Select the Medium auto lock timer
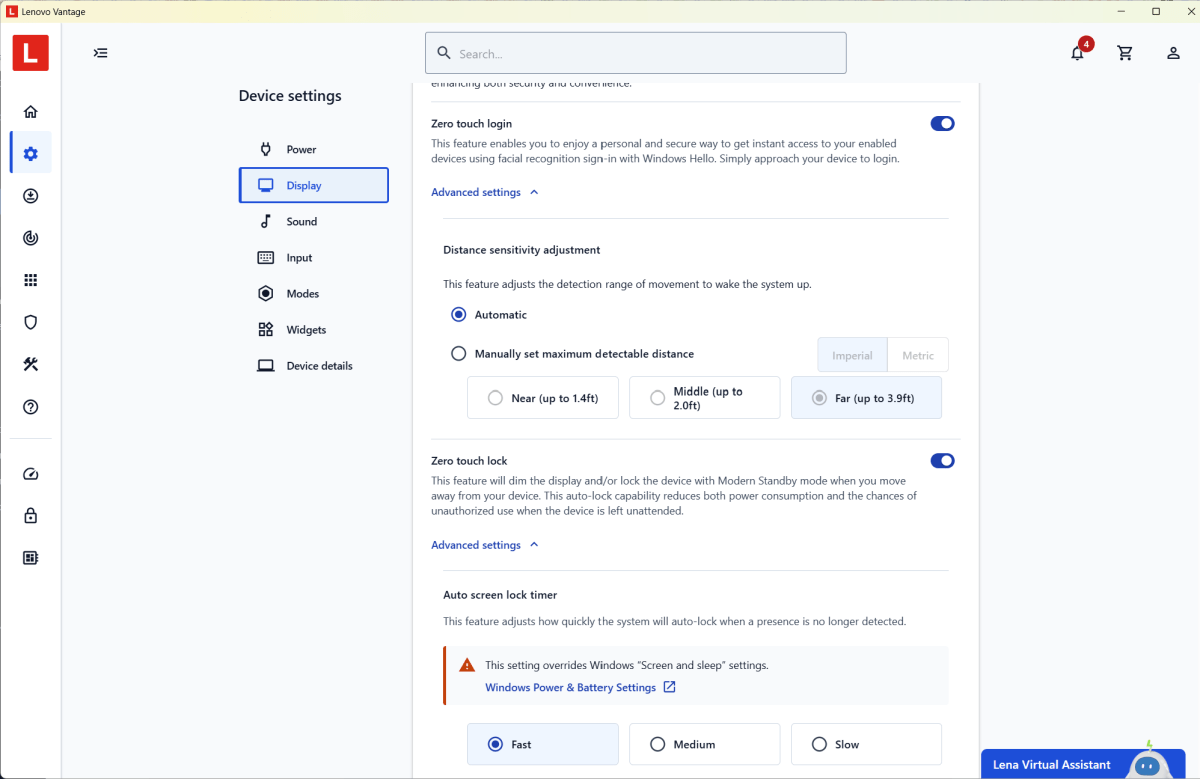This screenshot has height=779, width=1200. point(705,744)
